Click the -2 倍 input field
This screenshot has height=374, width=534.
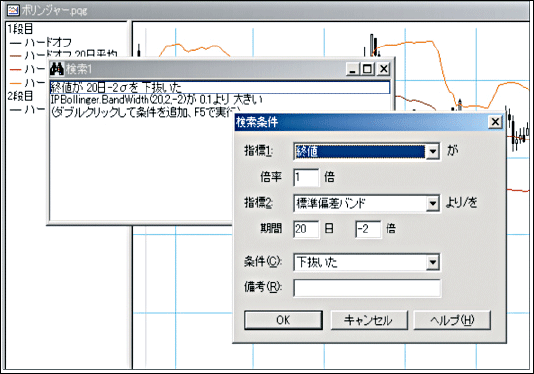pyautogui.click(x=368, y=229)
